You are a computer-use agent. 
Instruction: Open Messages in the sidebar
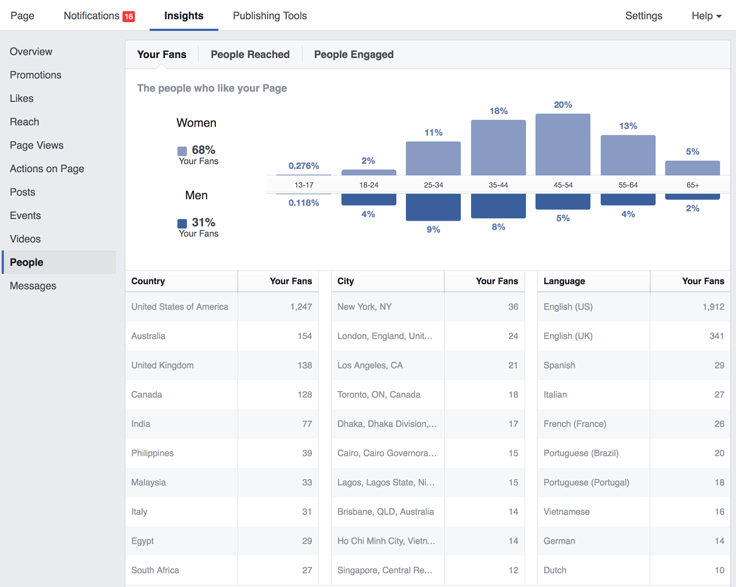point(33,286)
